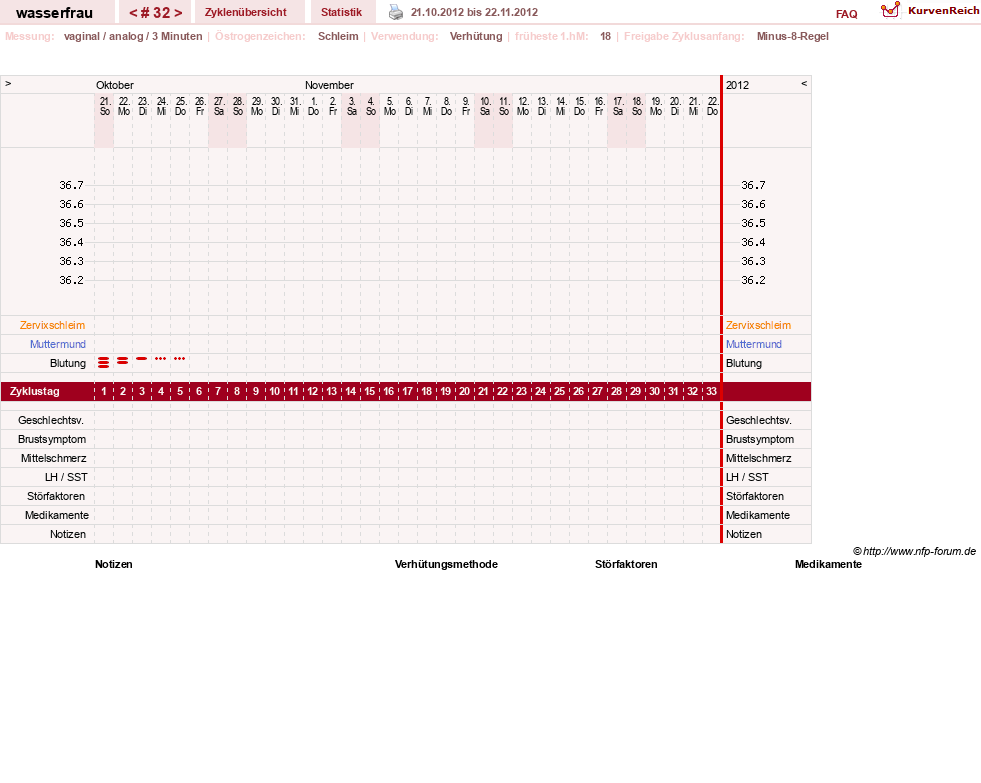Image resolution: width=981 pixels, height=783 pixels.
Task: Click the left 36.7 temperature label
Action: [x=71, y=185]
